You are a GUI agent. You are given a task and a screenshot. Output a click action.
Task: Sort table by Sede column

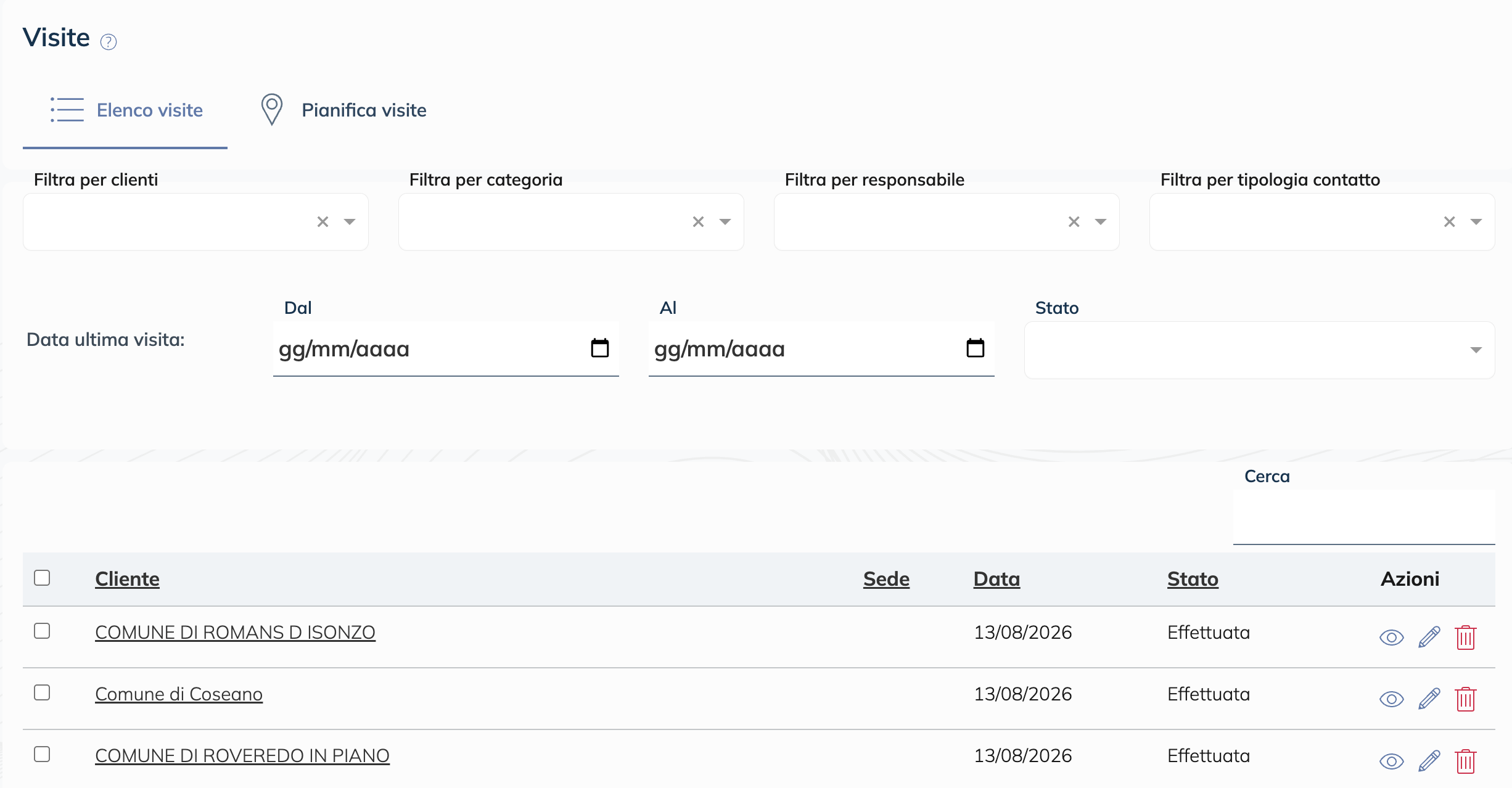point(886,579)
